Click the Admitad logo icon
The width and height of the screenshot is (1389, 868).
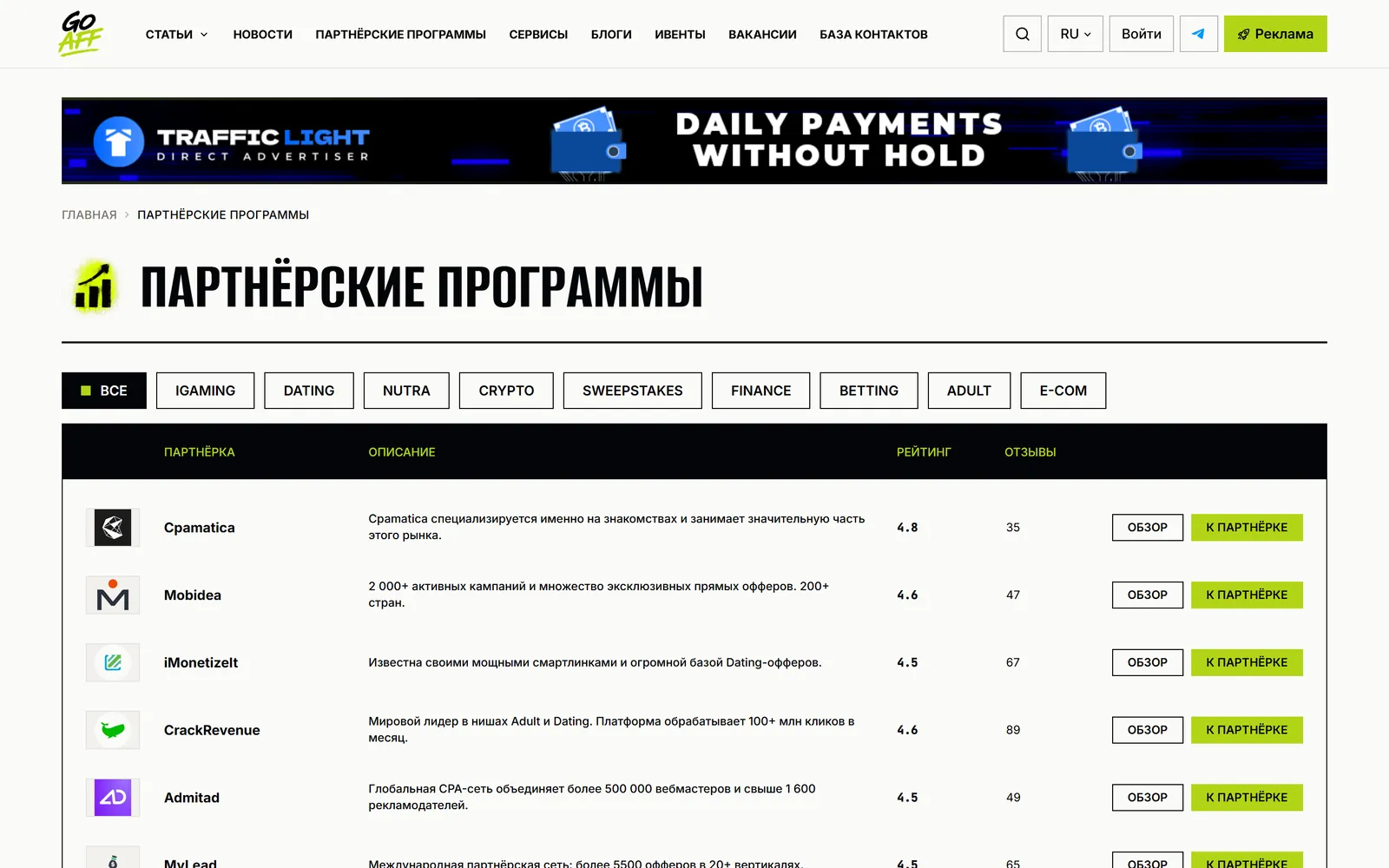[113, 798]
